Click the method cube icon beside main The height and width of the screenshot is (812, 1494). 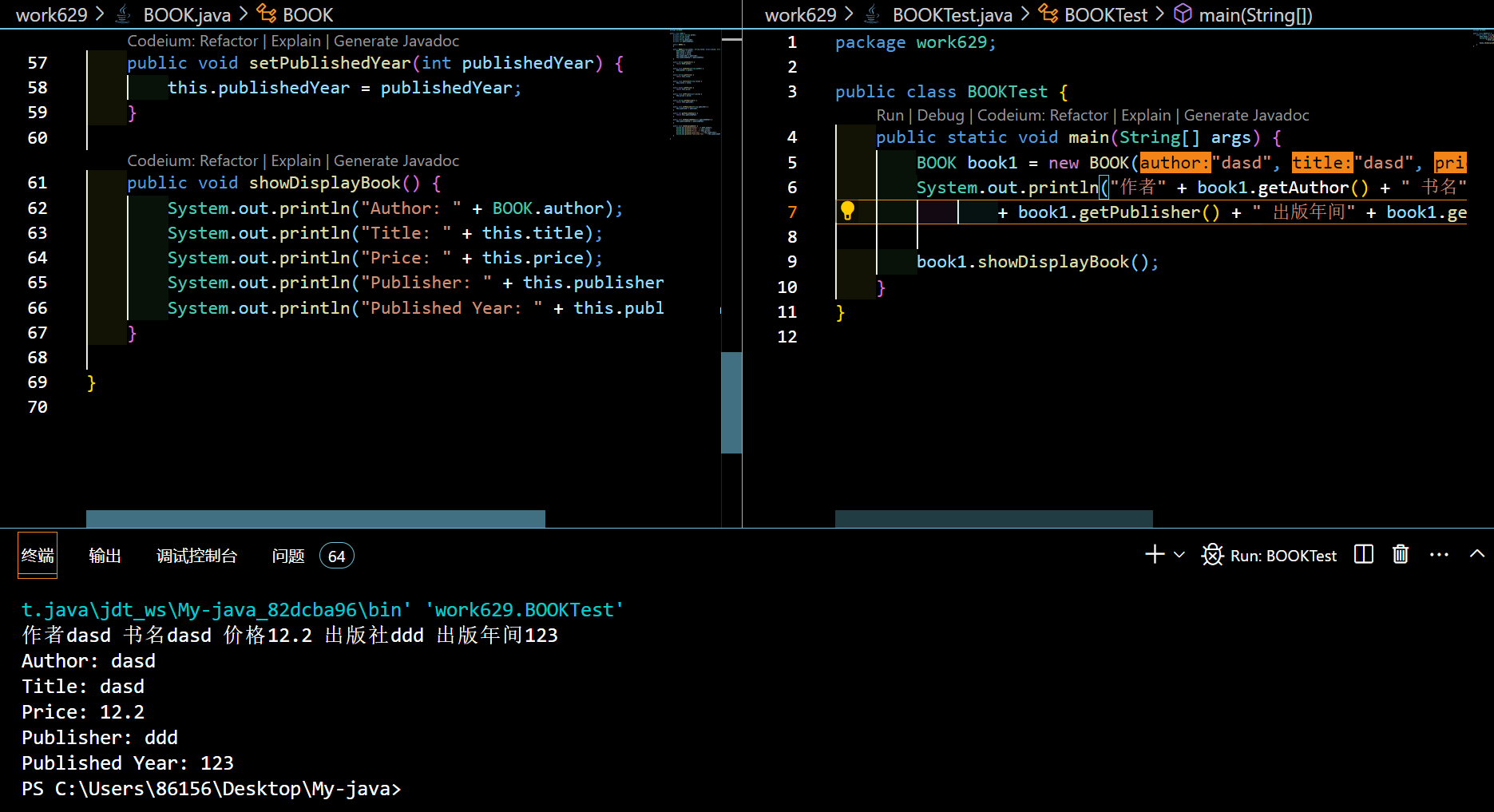(1183, 14)
